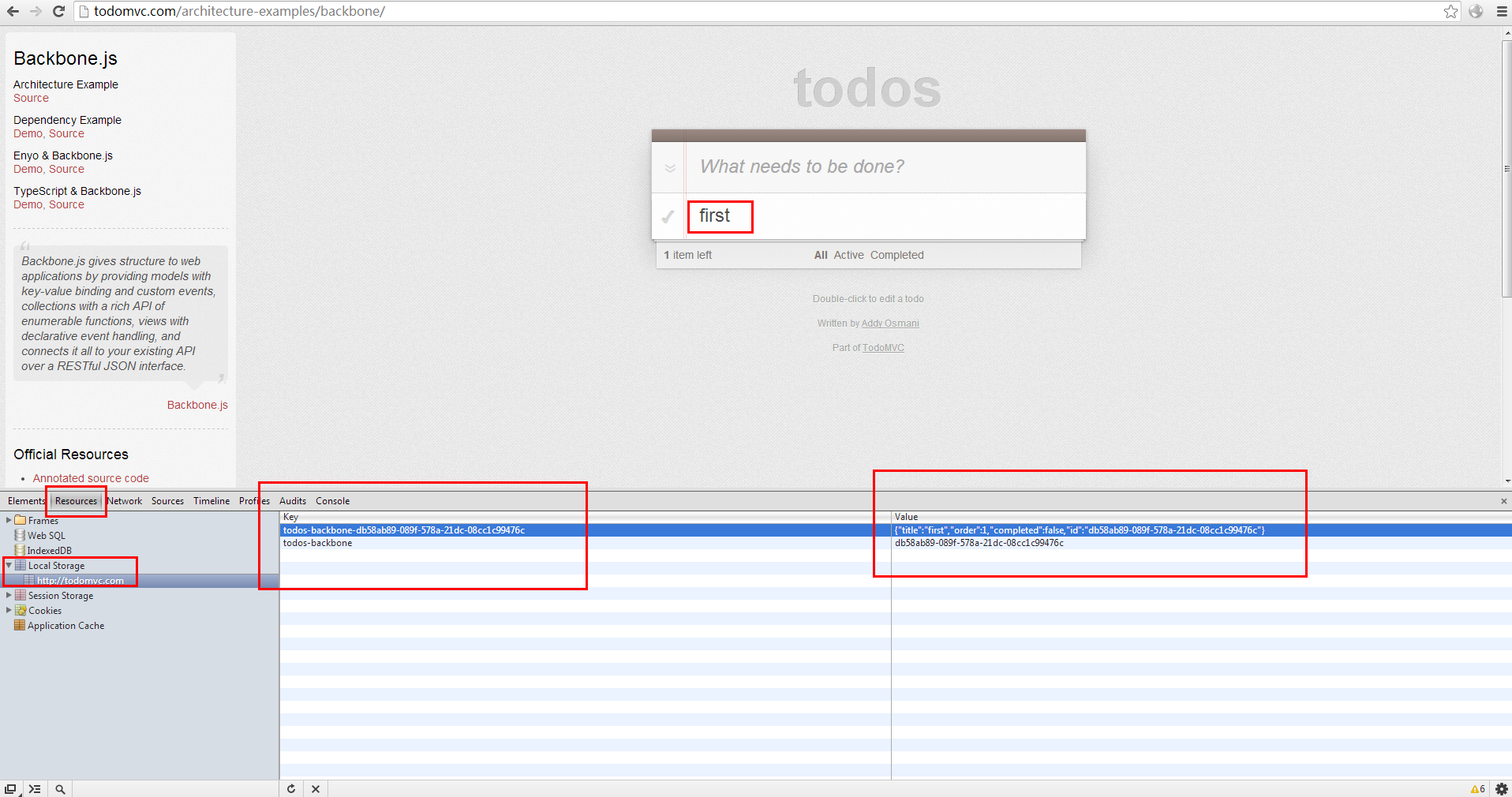
Task: Refresh the local storage view
Action: [291, 788]
